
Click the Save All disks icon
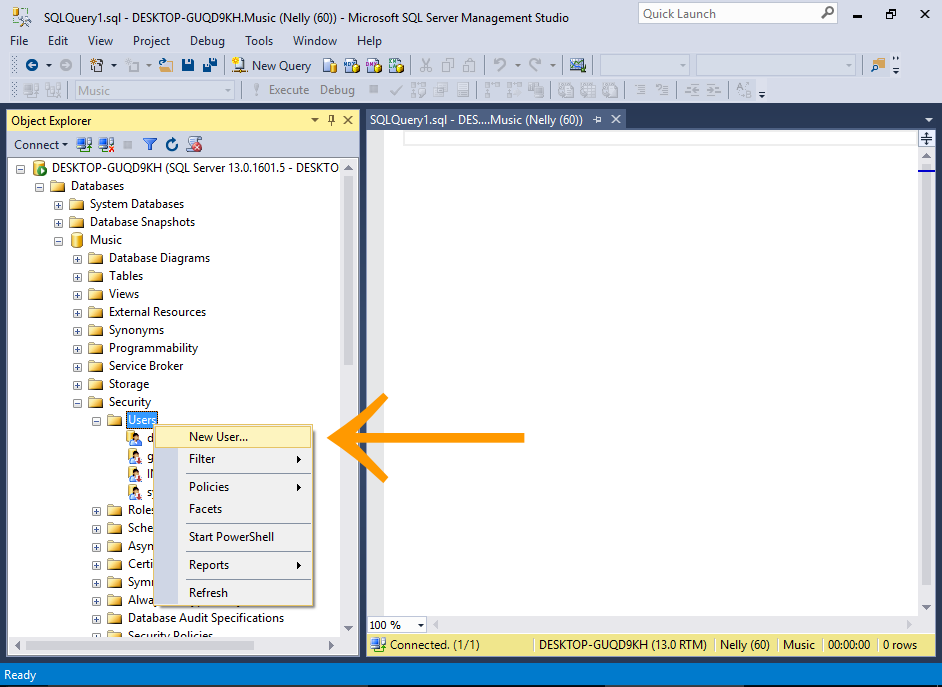tap(210, 65)
